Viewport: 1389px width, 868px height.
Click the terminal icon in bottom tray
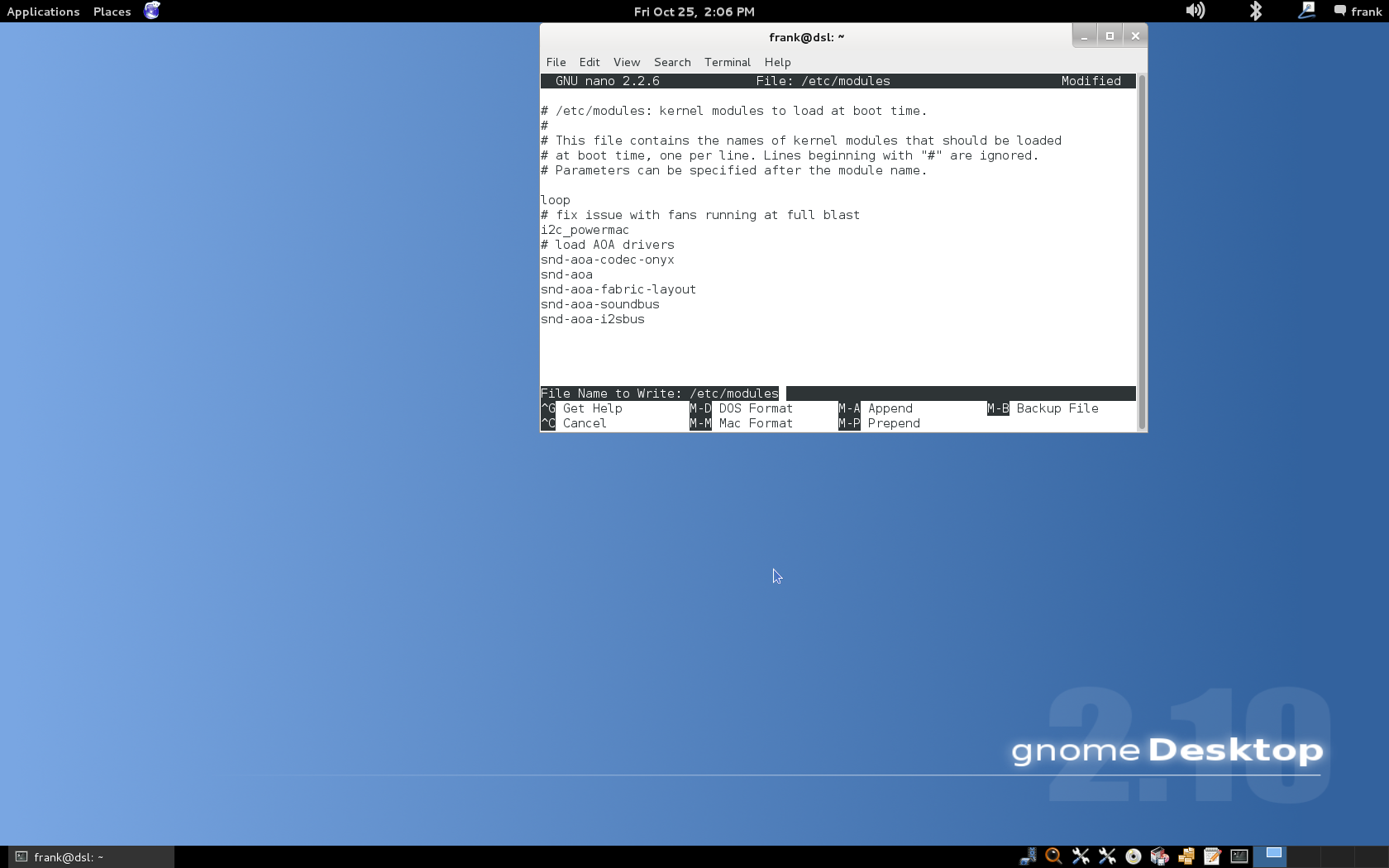(x=1239, y=856)
